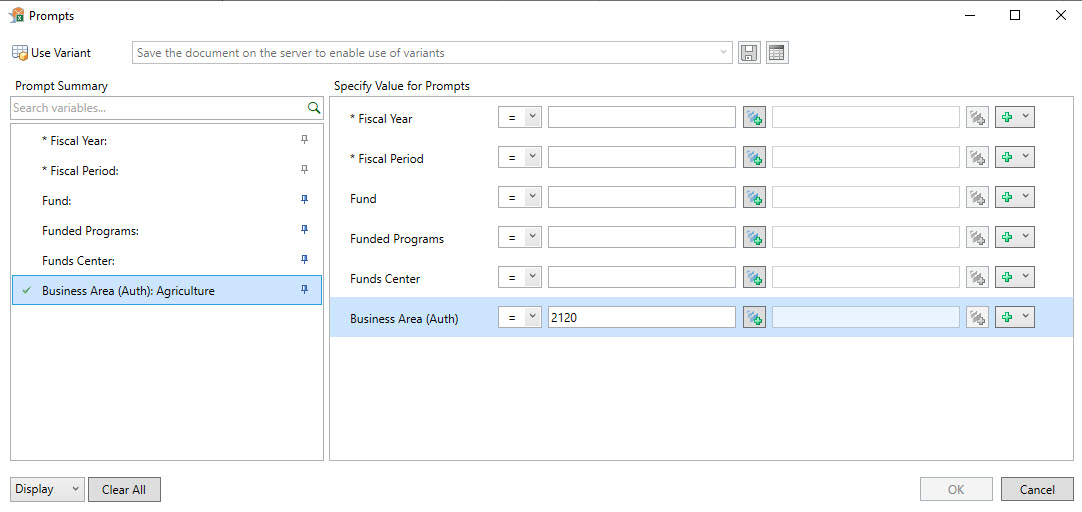Click the Cancel button
The height and width of the screenshot is (512, 1082).
(1037, 489)
